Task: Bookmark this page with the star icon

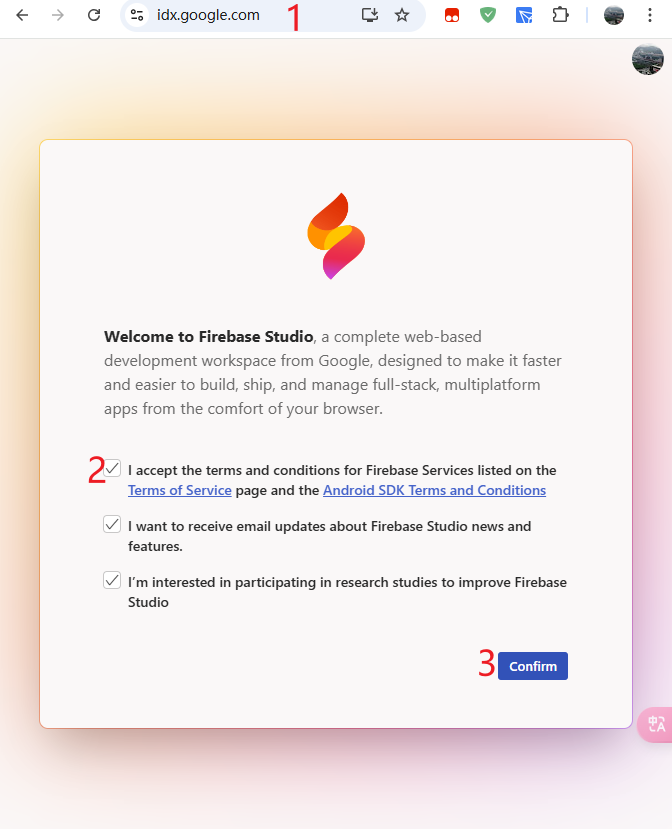Action: click(402, 15)
